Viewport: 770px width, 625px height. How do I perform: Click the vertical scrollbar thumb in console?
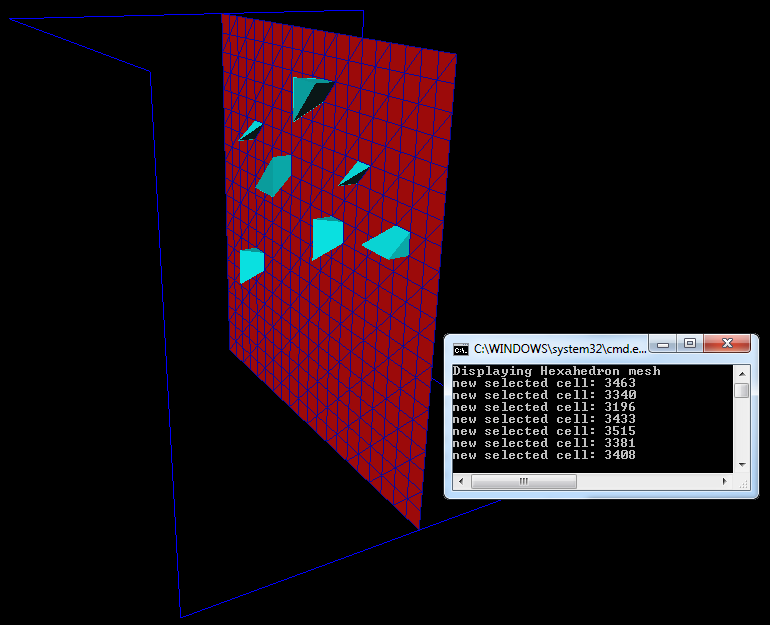point(741,389)
